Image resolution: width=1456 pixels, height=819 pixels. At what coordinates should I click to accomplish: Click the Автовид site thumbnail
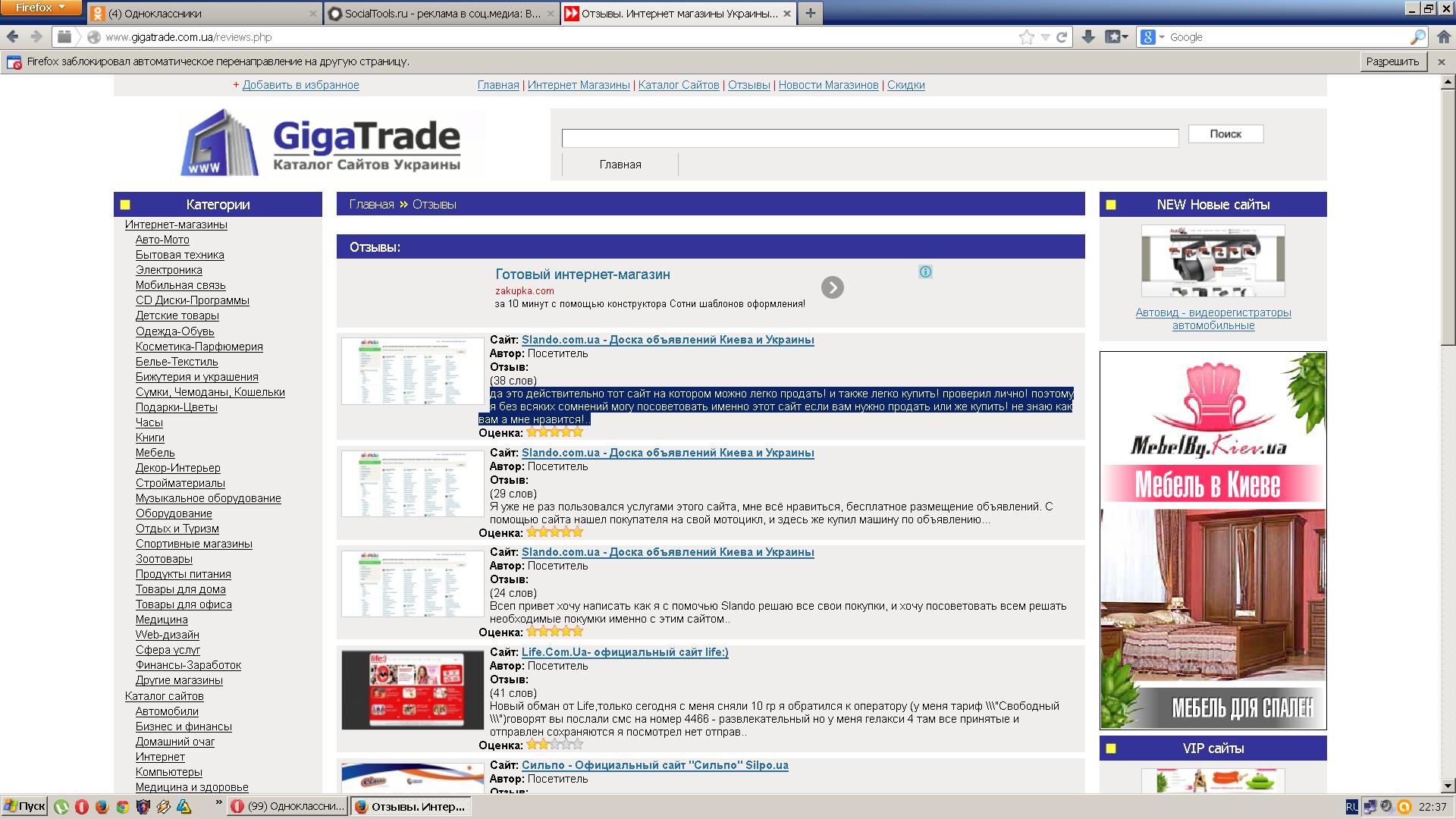point(1213,260)
